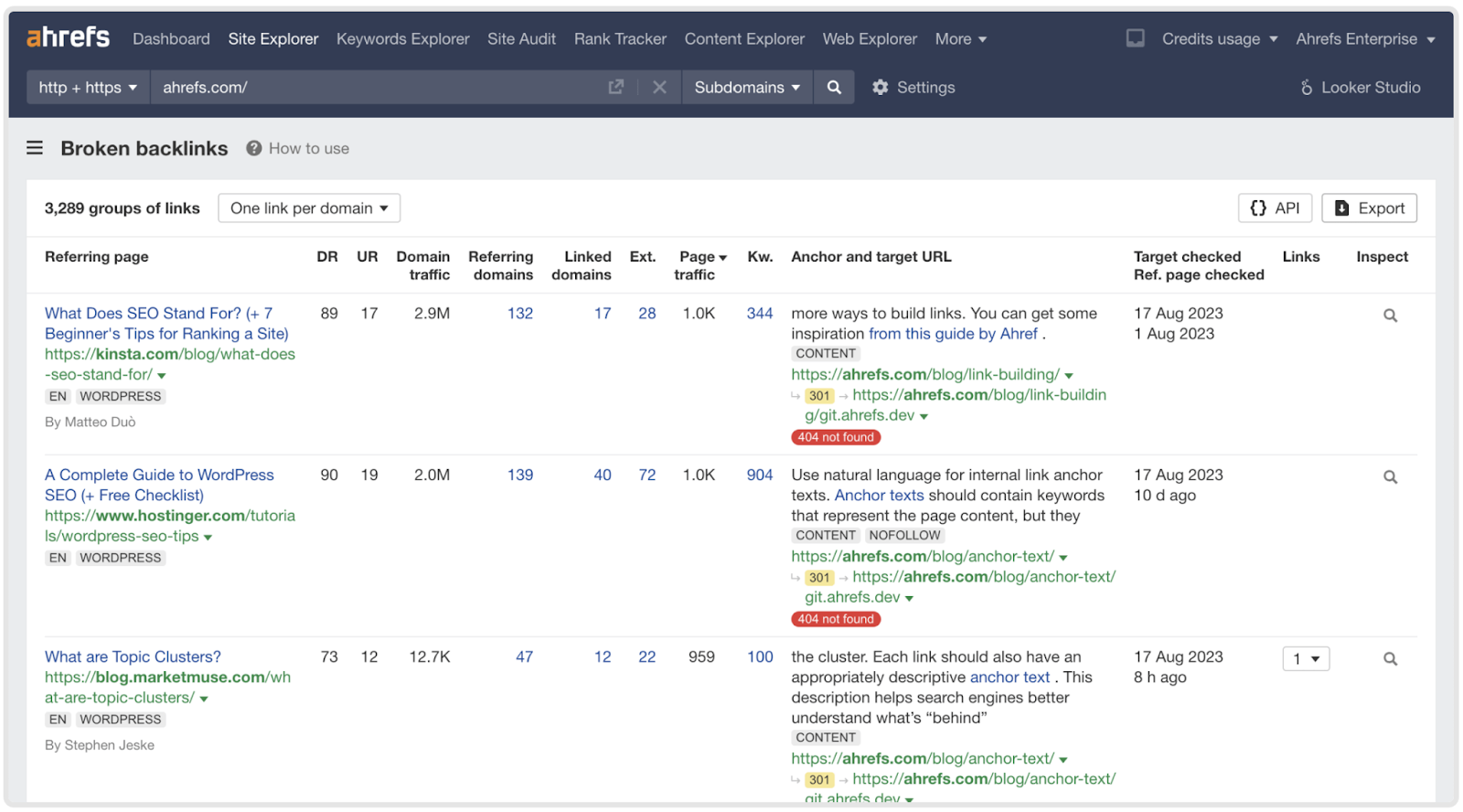The image size is (1463, 812).
Task: Click linked domains value 40
Action: tap(603, 475)
